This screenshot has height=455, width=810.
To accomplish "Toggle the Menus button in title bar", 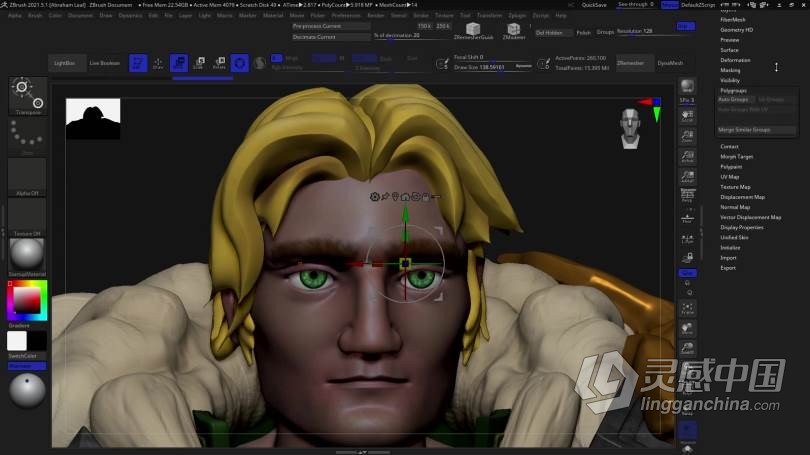I will (669, 5).
